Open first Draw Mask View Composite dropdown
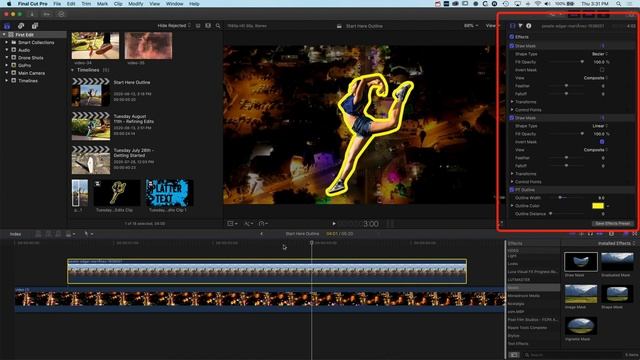Screen dimensions: 640x360 pyautogui.click(x=596, y=78)
